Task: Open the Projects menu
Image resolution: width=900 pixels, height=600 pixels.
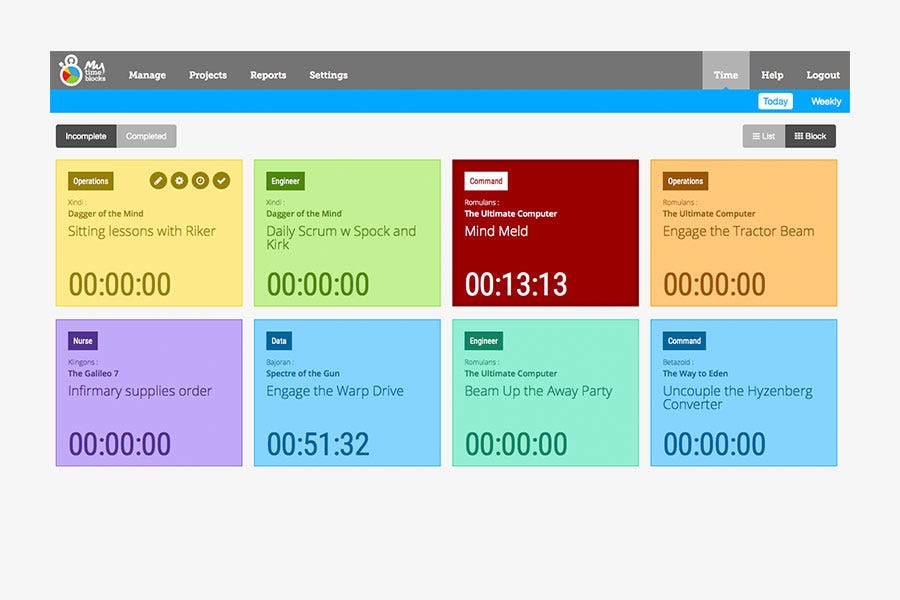Action: [207, 74]
